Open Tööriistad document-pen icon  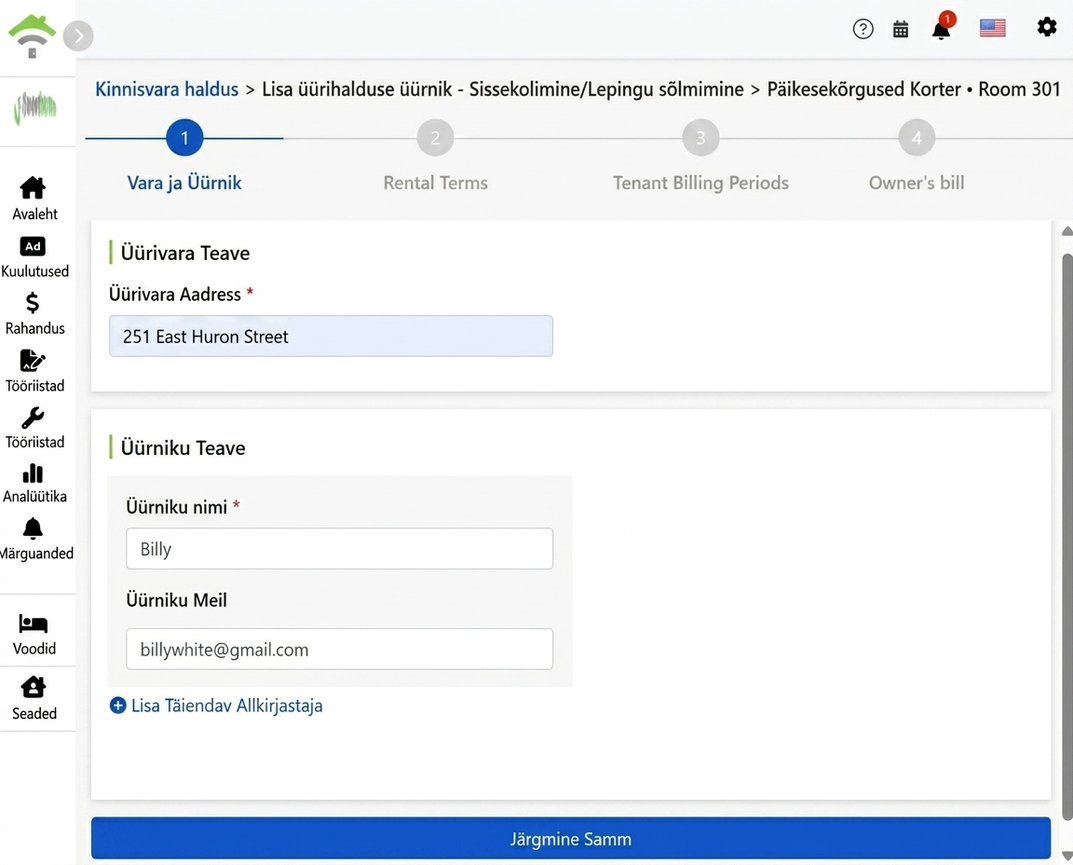32,360
